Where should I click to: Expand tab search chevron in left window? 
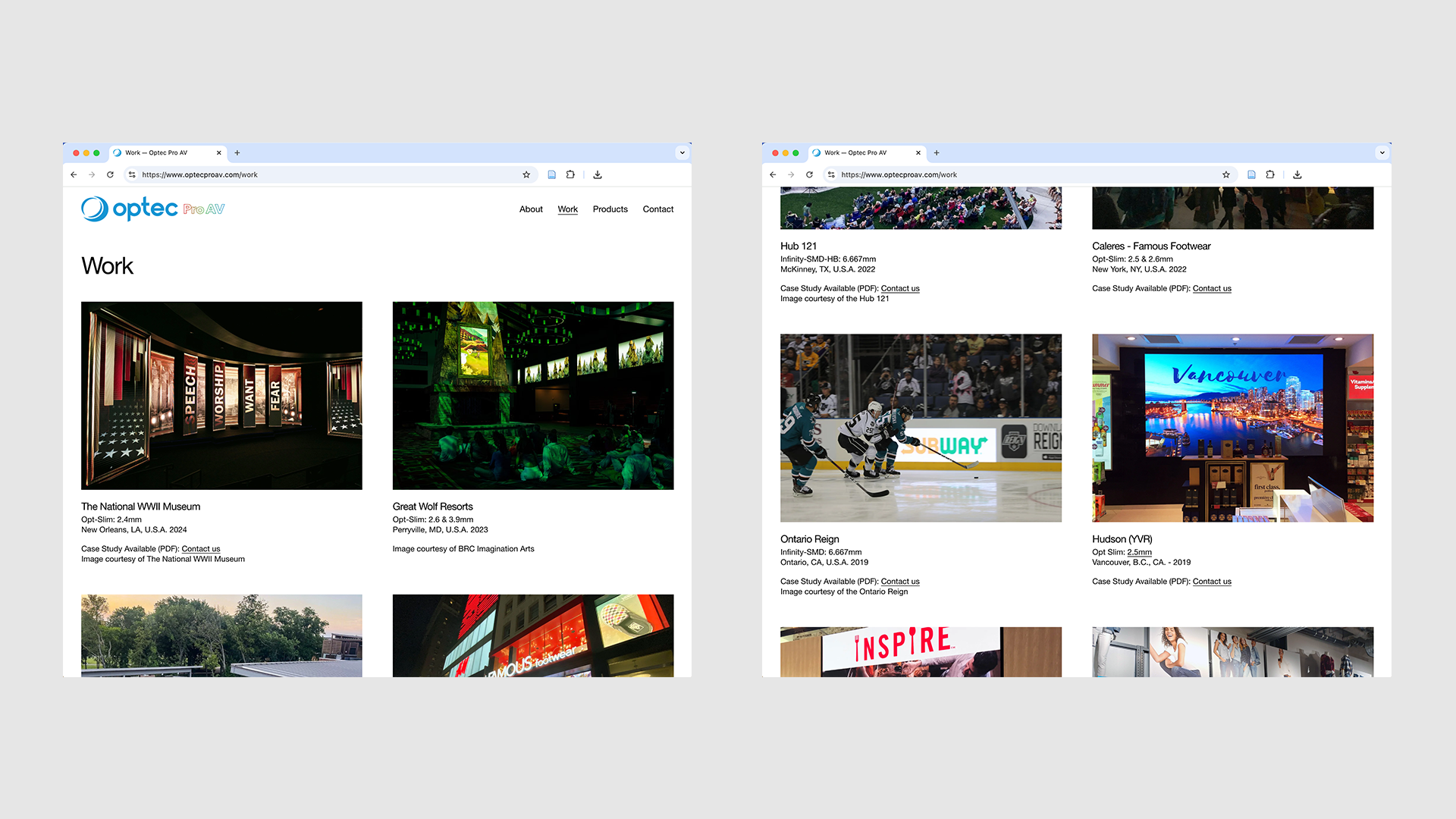682,152
